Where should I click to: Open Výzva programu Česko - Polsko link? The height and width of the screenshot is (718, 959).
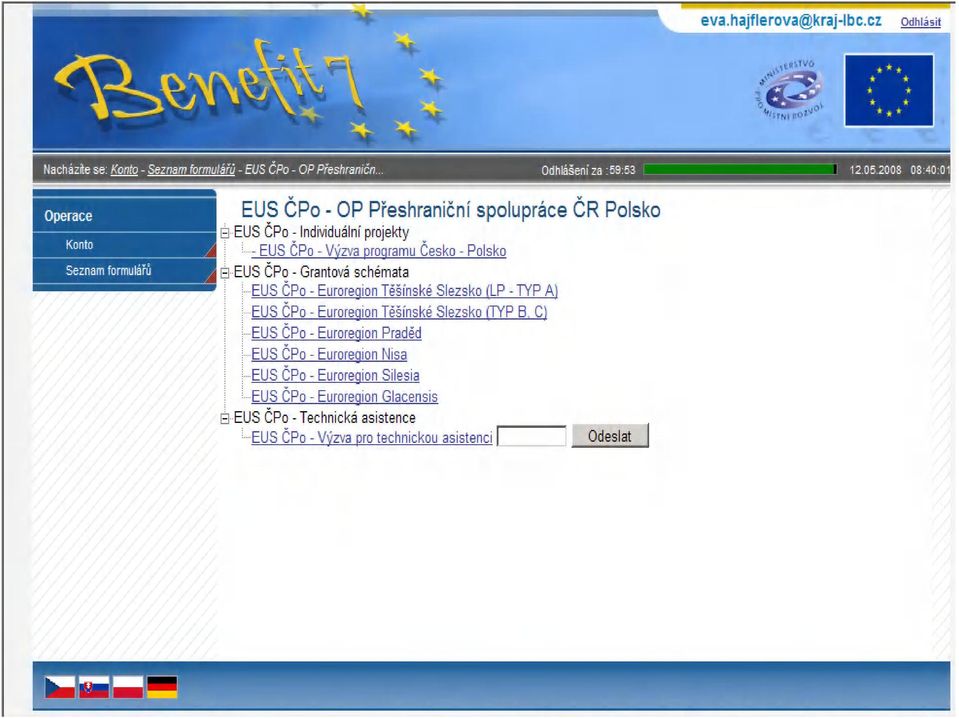[379, 251]
